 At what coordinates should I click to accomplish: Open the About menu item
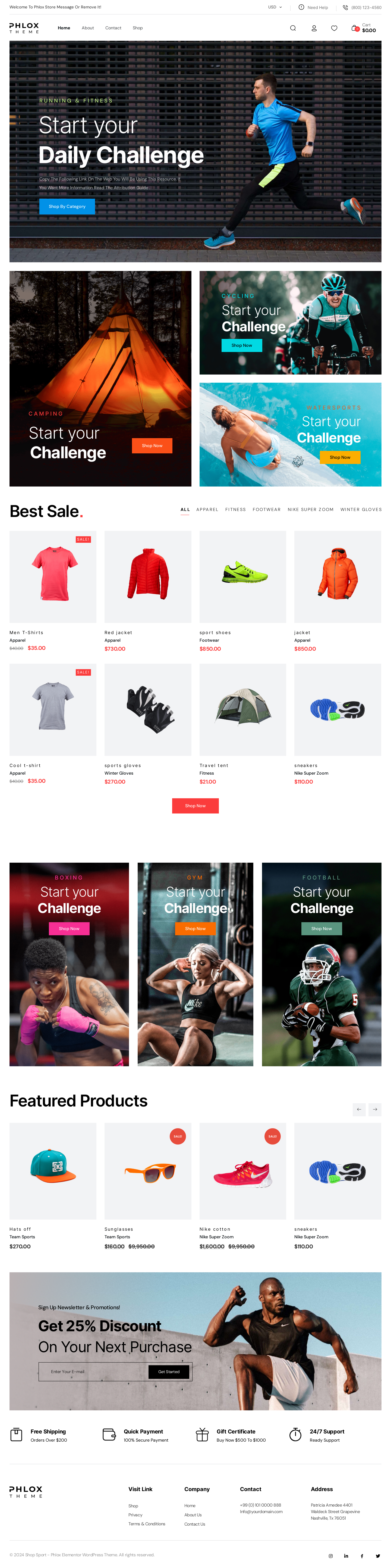tap(87, 28)
